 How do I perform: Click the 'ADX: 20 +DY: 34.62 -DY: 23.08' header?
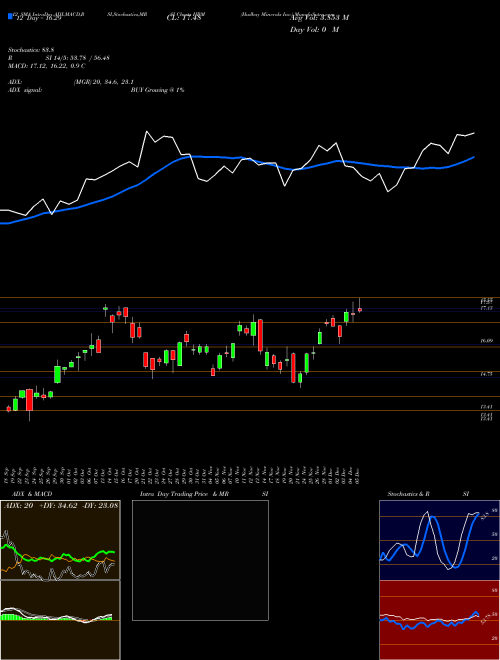pyautogui.click(x=61, y=505)
